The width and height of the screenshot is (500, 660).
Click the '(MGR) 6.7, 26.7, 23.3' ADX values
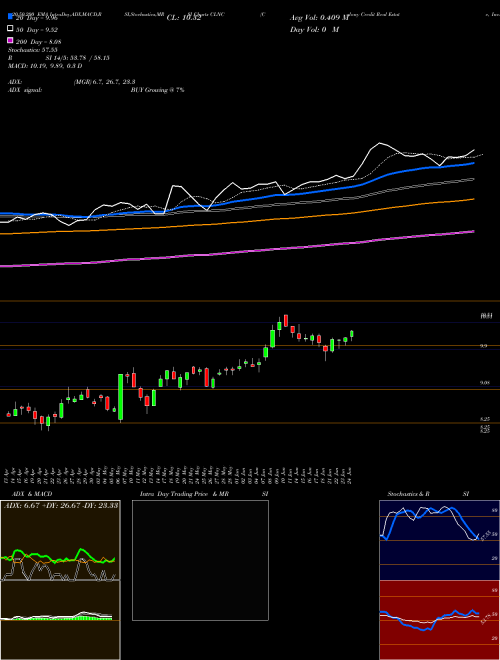point(104,82)
